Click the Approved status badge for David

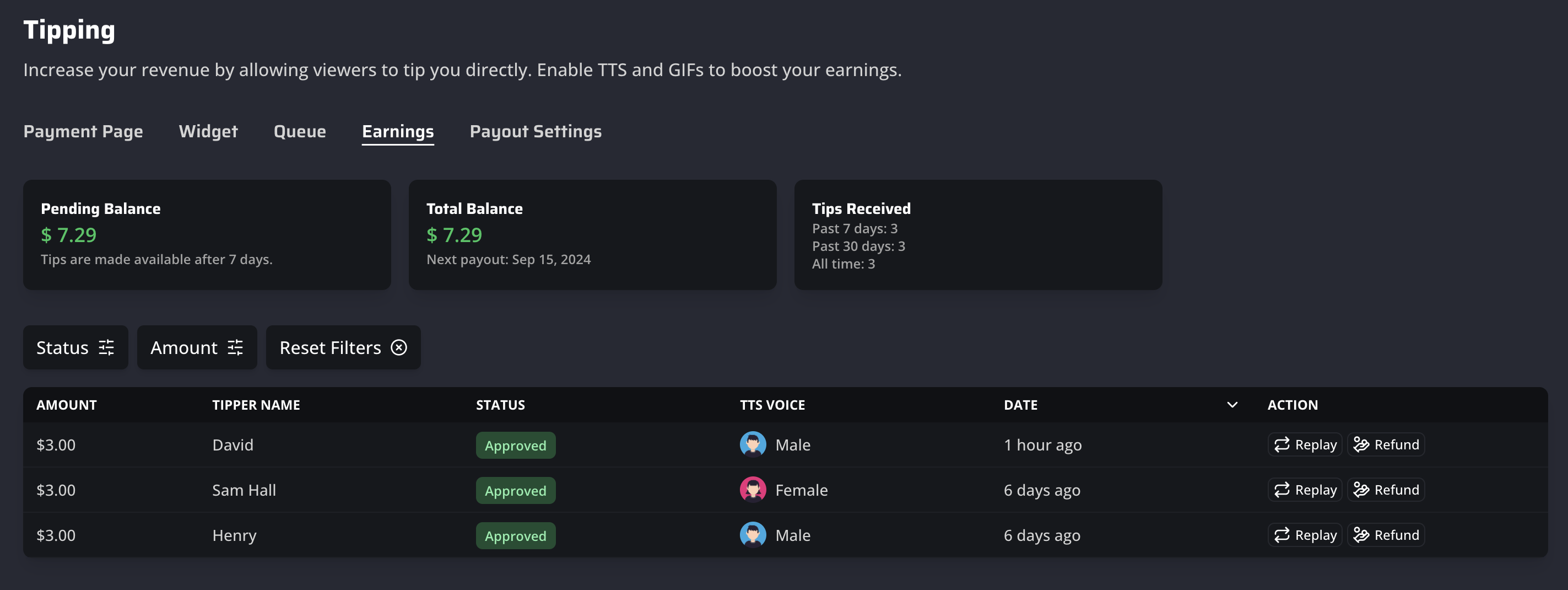point(516,446)
